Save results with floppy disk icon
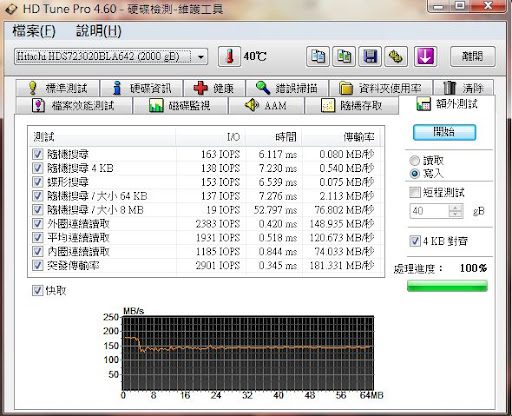512x416 pixels. [x=370, y=56]
